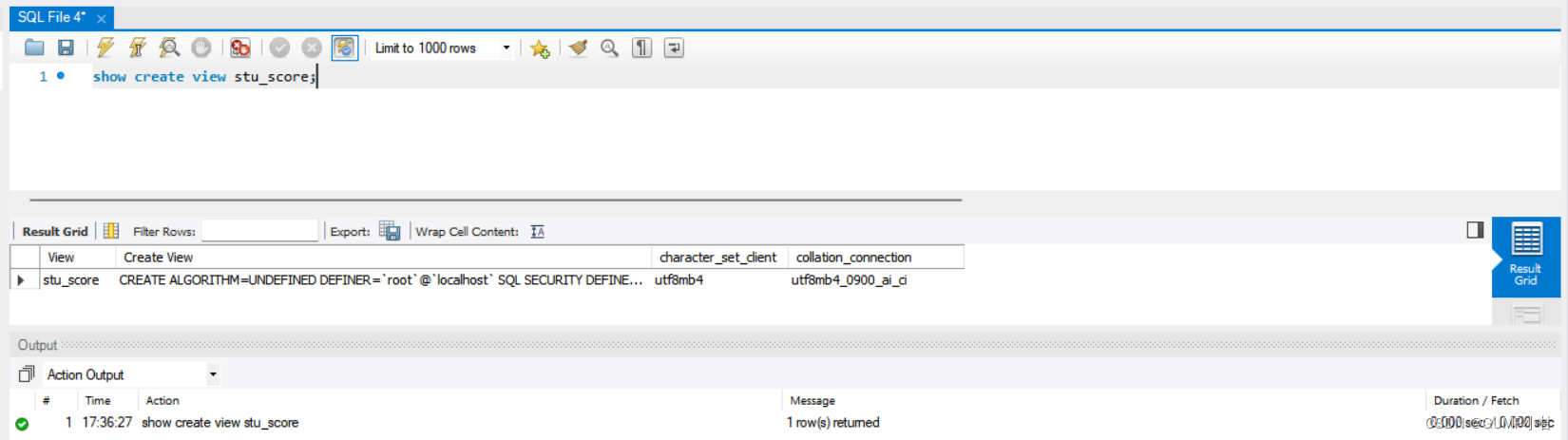Toggle invisible characters pilcrow icon
Image resolution: width=1568 pixels, height=440 pixels.
tap(642, 48)
